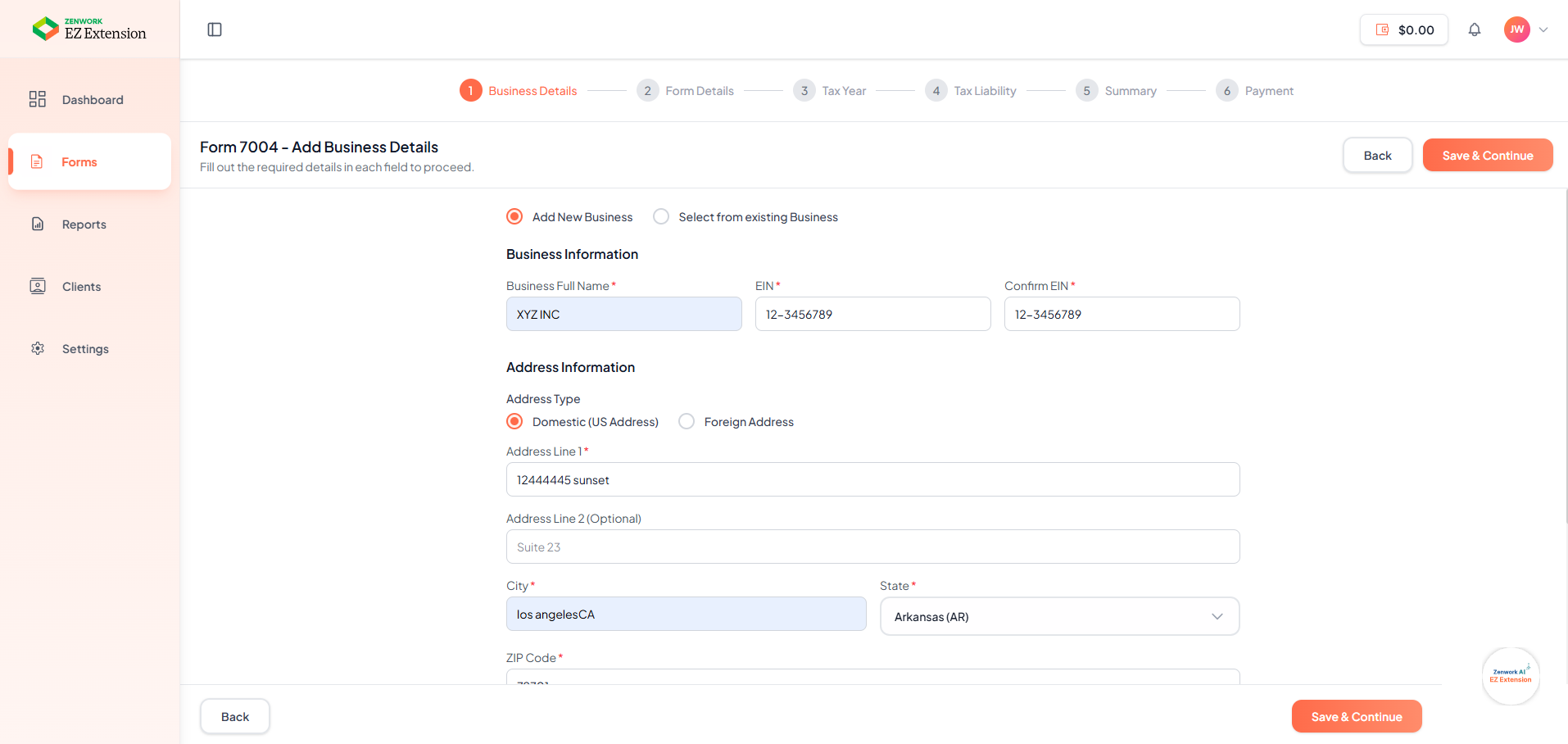Viewport: 1568px width, 744px height.
Task: Click into the Address Line 2 field
Action: click(x=872, y=547)
